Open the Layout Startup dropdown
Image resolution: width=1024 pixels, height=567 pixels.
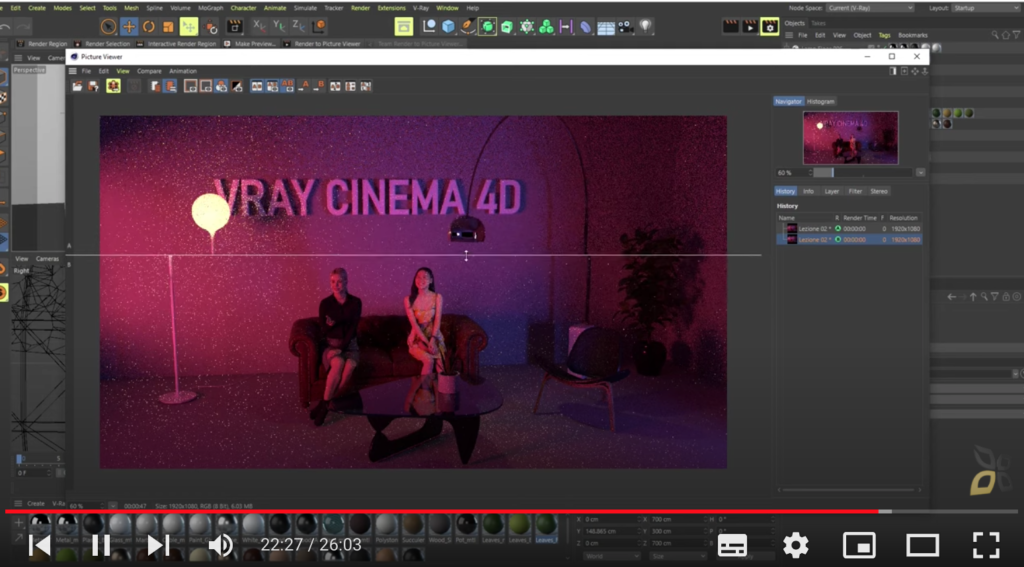click(985, 8)
